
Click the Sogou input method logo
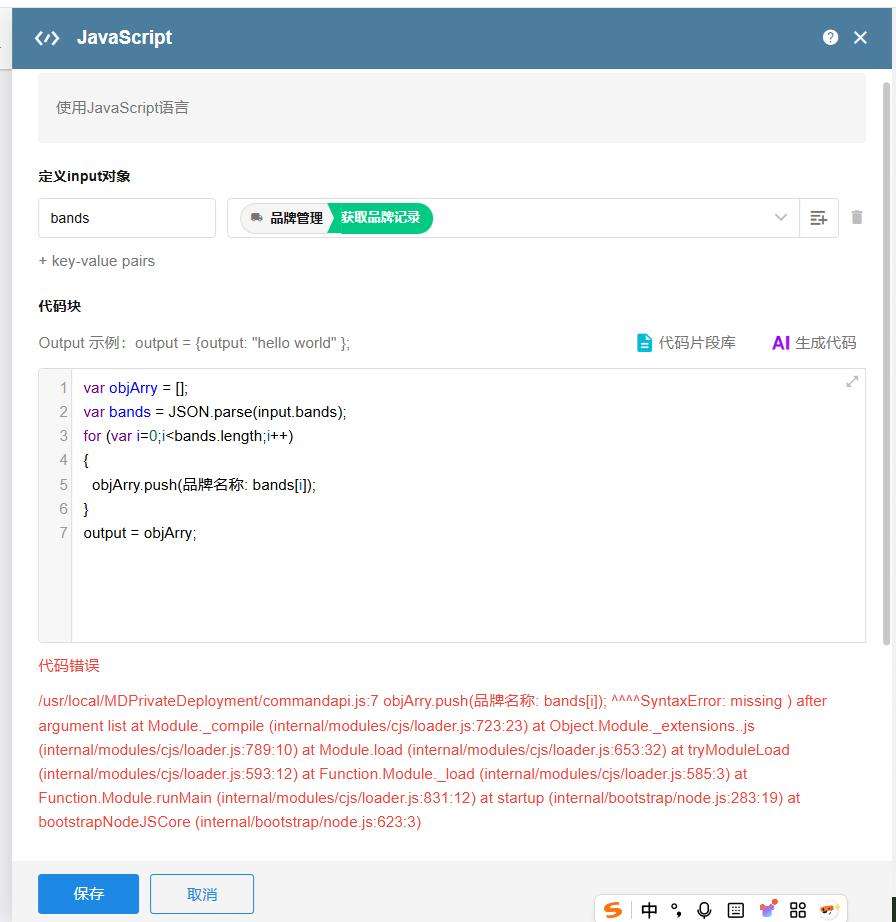[613, 909]
